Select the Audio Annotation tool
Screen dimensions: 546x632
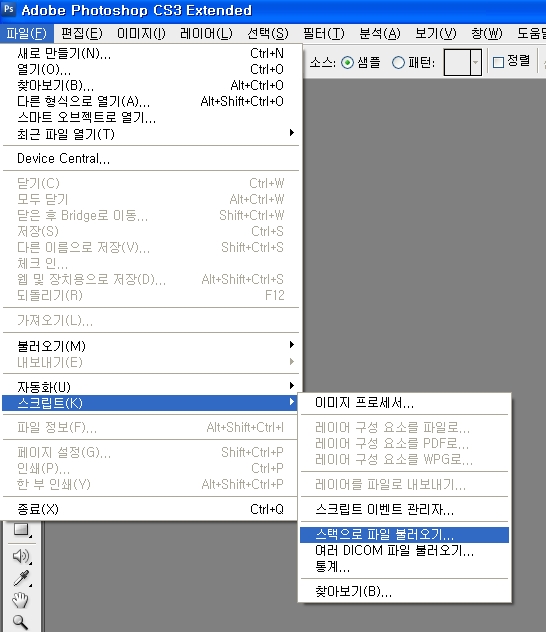coord(21,556)
